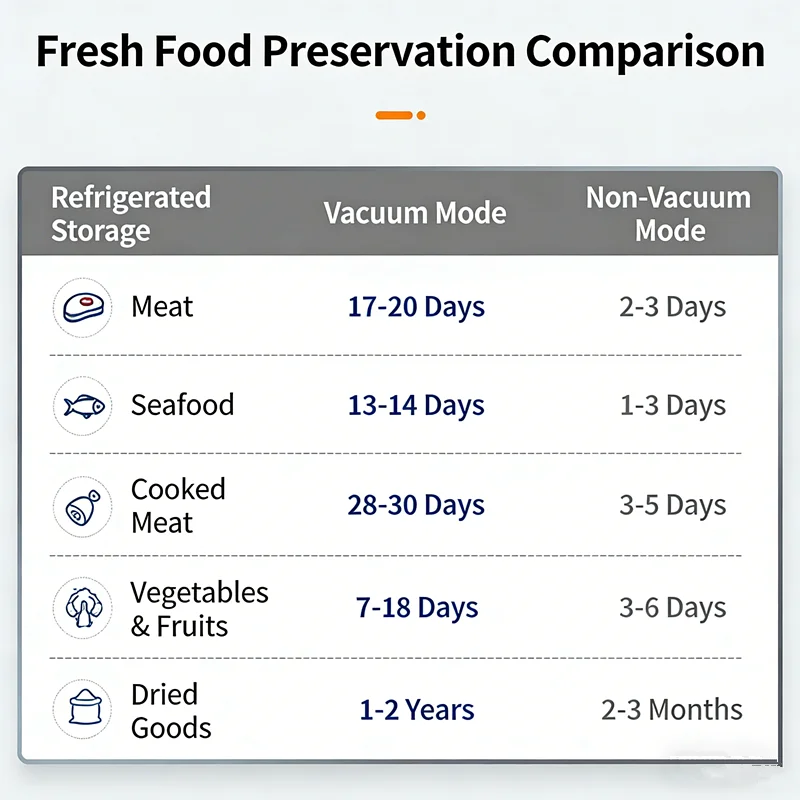Click the vegetables and fruits icon
This screenshot has height=800, width=800.
point(83,608)
